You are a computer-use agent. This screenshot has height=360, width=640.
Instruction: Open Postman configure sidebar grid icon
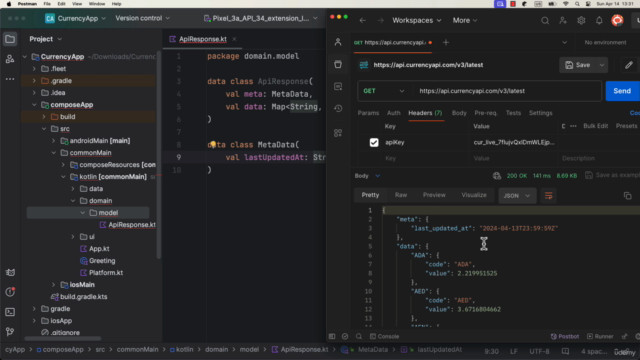click(x=338, y=133)
